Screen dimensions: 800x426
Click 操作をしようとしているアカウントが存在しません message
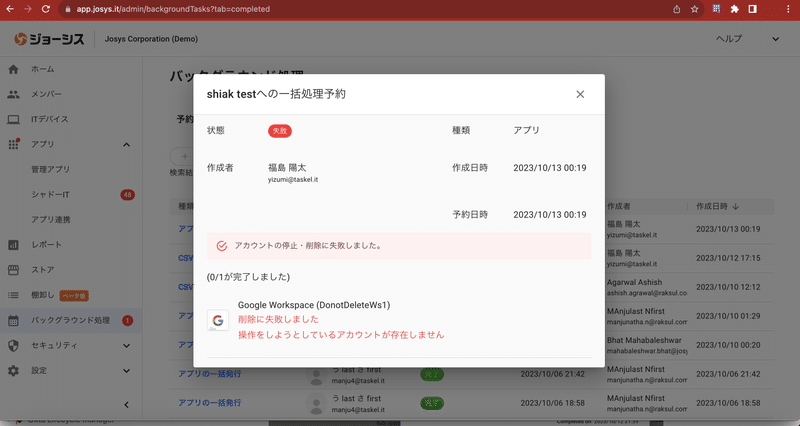[341, 335]
